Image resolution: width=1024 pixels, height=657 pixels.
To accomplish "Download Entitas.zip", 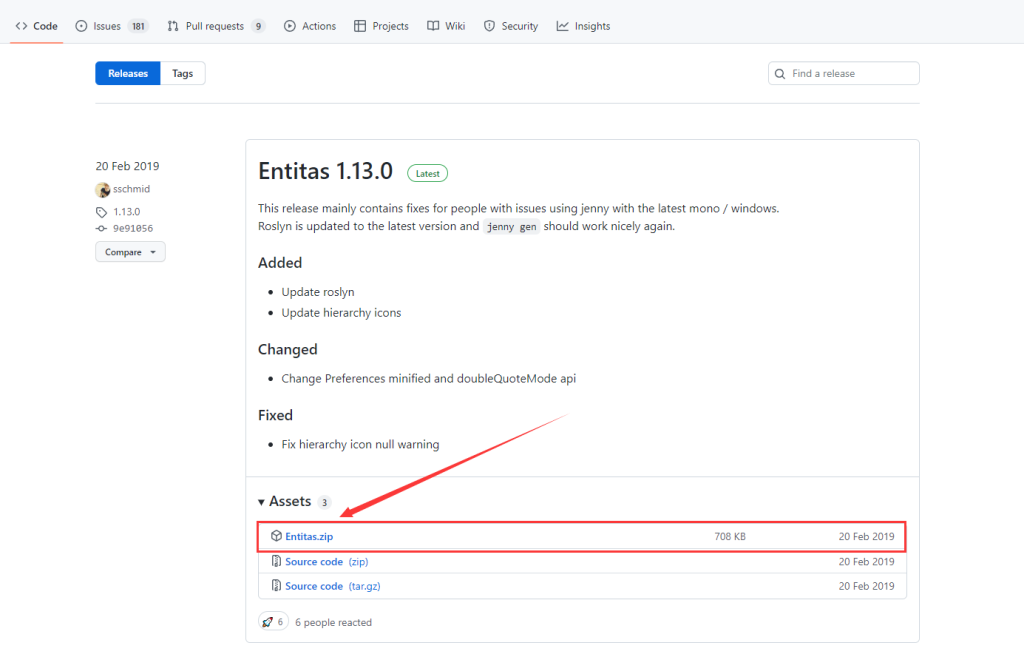I will click(x=309, y=536).
